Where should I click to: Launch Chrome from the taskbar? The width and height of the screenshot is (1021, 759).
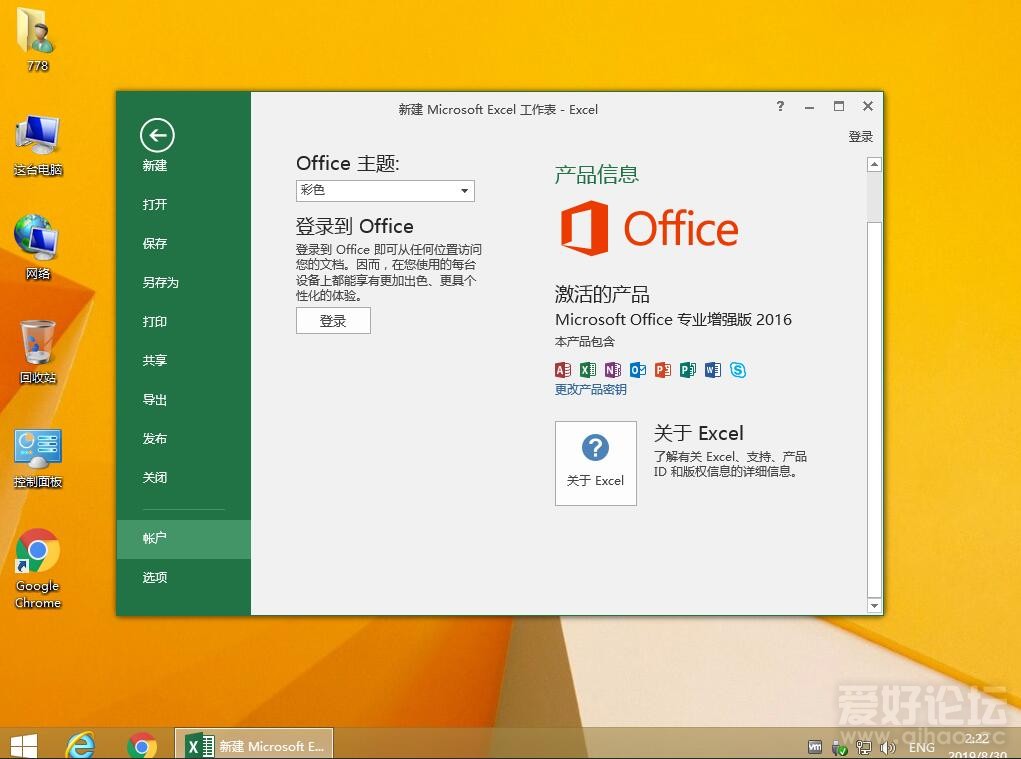click(x=142, y=745)
